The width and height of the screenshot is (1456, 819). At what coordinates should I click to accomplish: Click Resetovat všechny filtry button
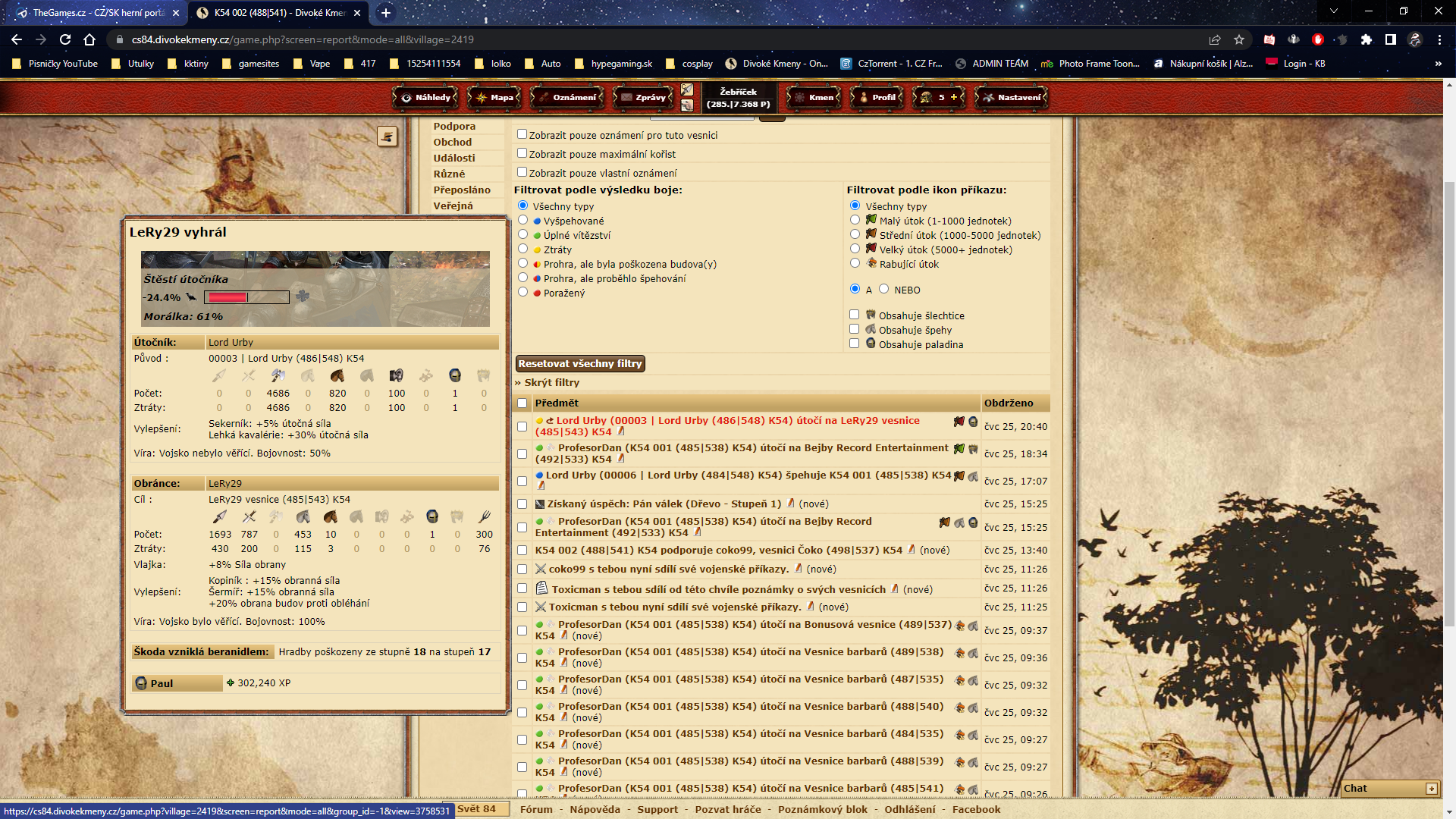point(580,364)
